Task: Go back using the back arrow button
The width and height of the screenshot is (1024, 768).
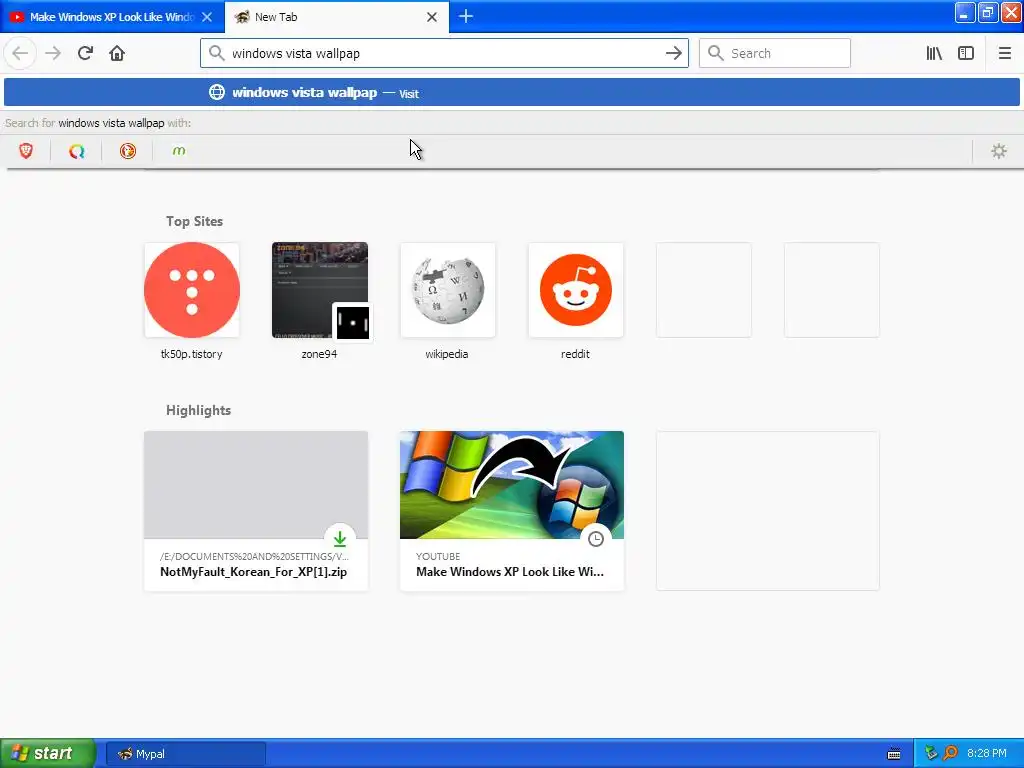Action: point(20,54)
